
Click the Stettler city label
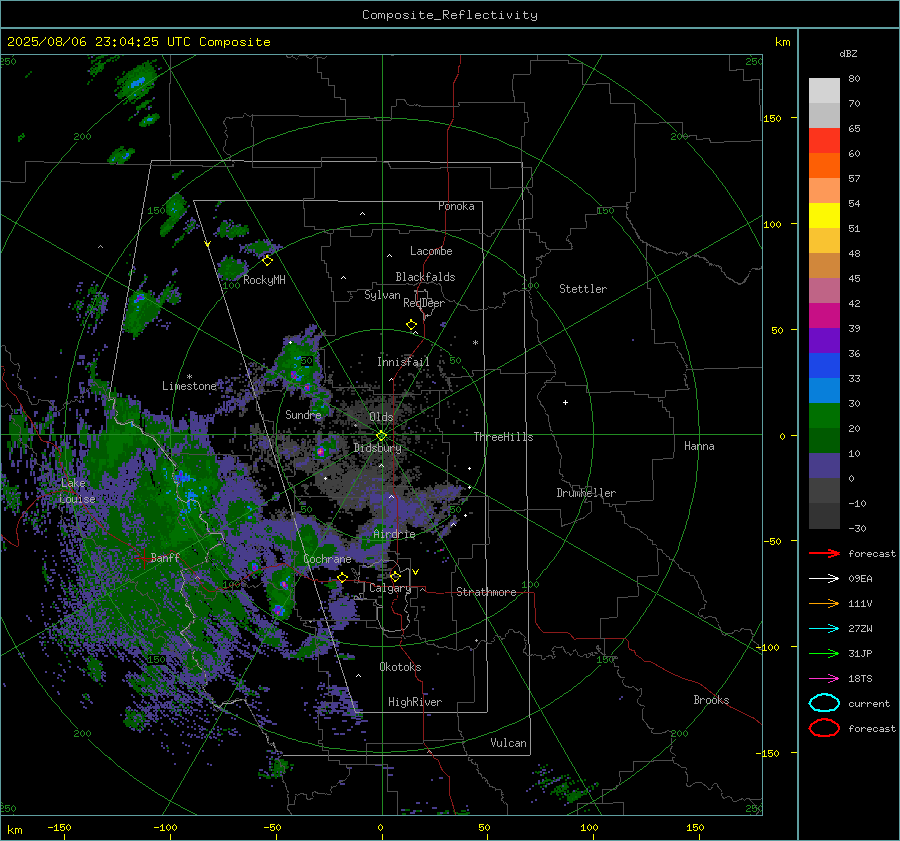583,289
